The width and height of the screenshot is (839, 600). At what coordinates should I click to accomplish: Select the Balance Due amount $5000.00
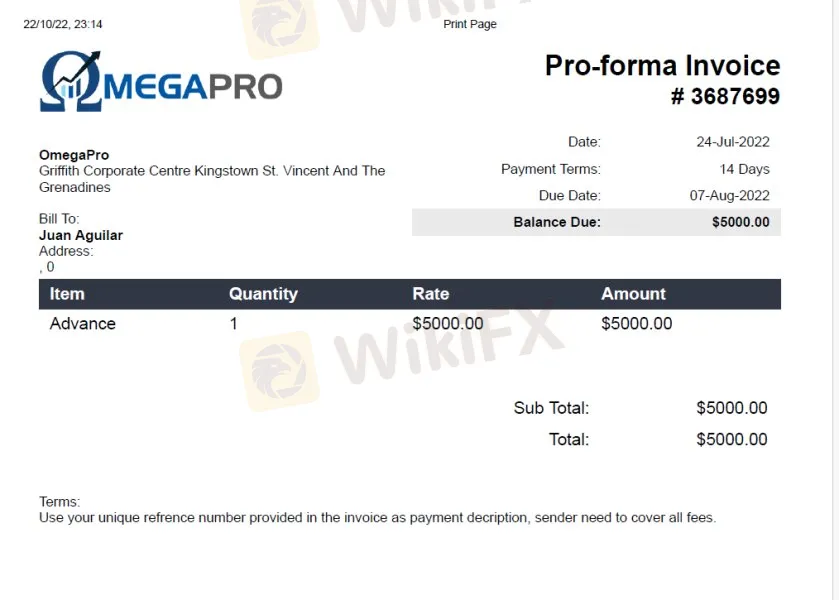click(740, 222)
